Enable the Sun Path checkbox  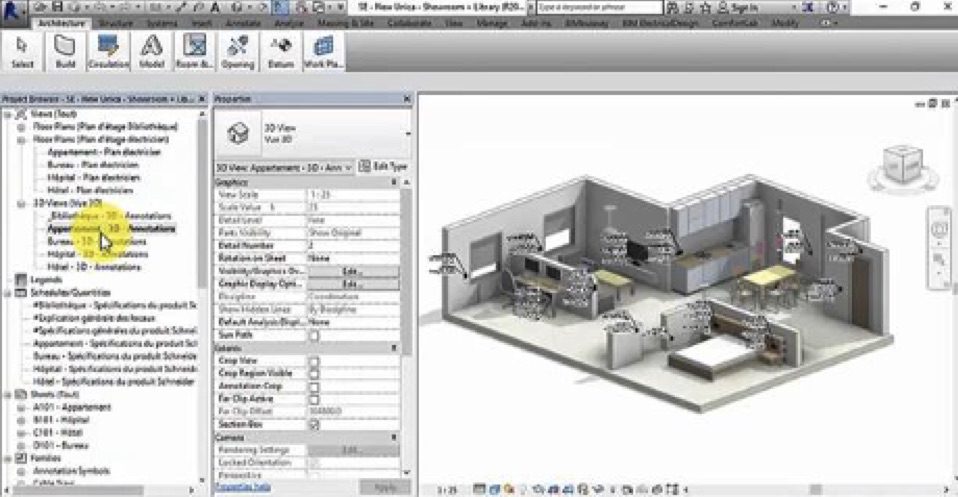[314, 335]
